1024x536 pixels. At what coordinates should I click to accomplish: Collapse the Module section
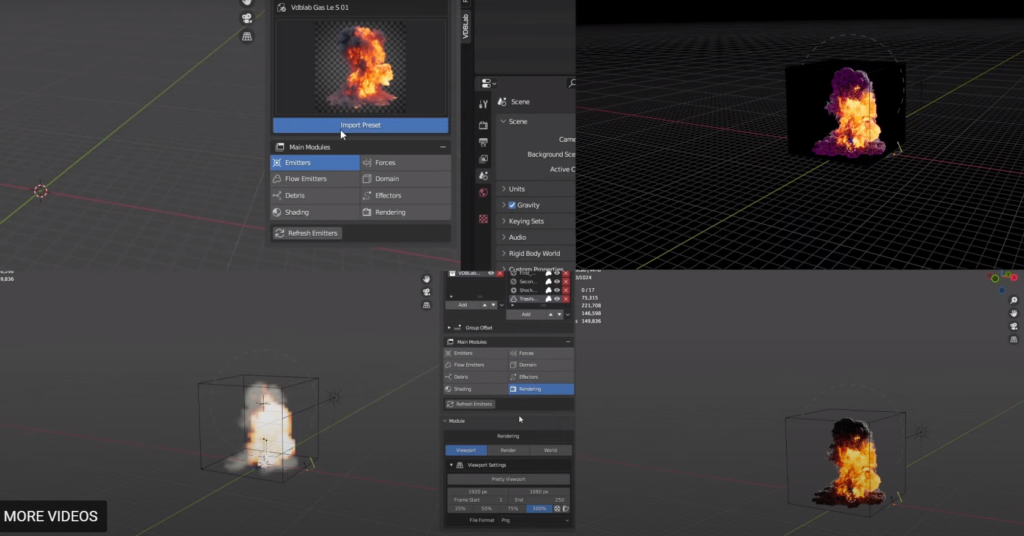445,421
